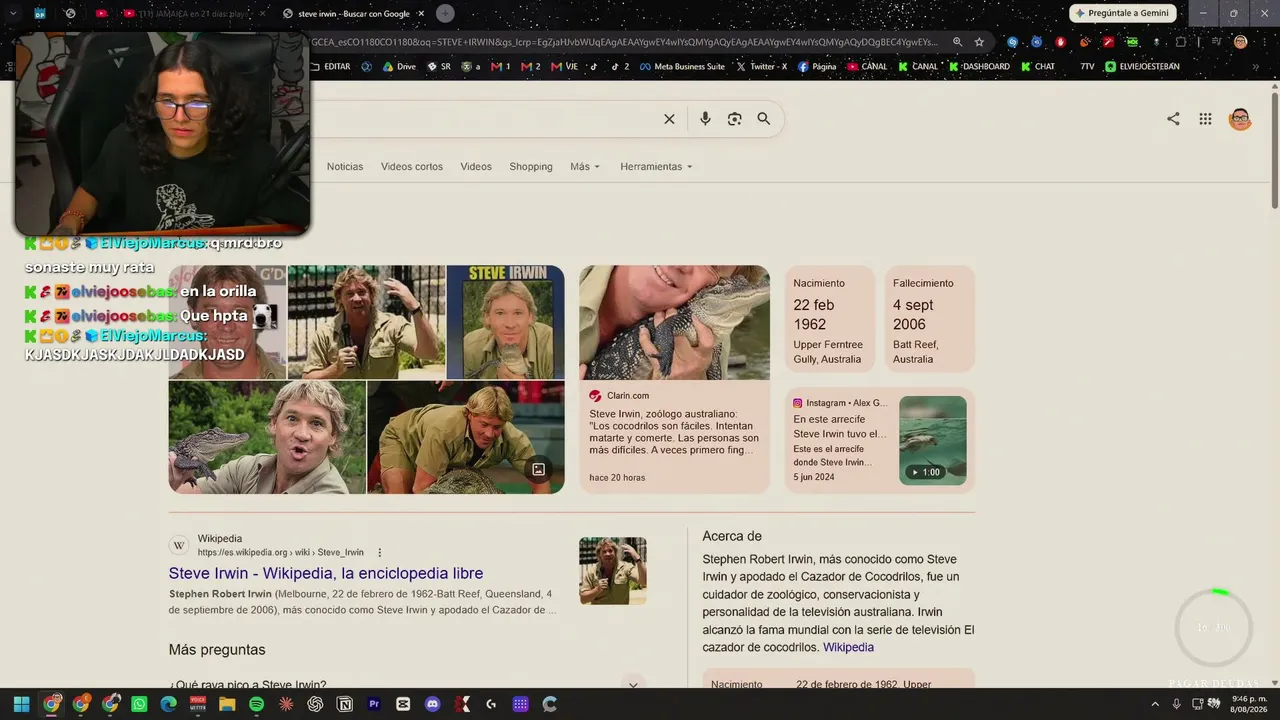View more images with the gallery icon
This screenshot has width=1280, height=720.
tap(538, 469)
